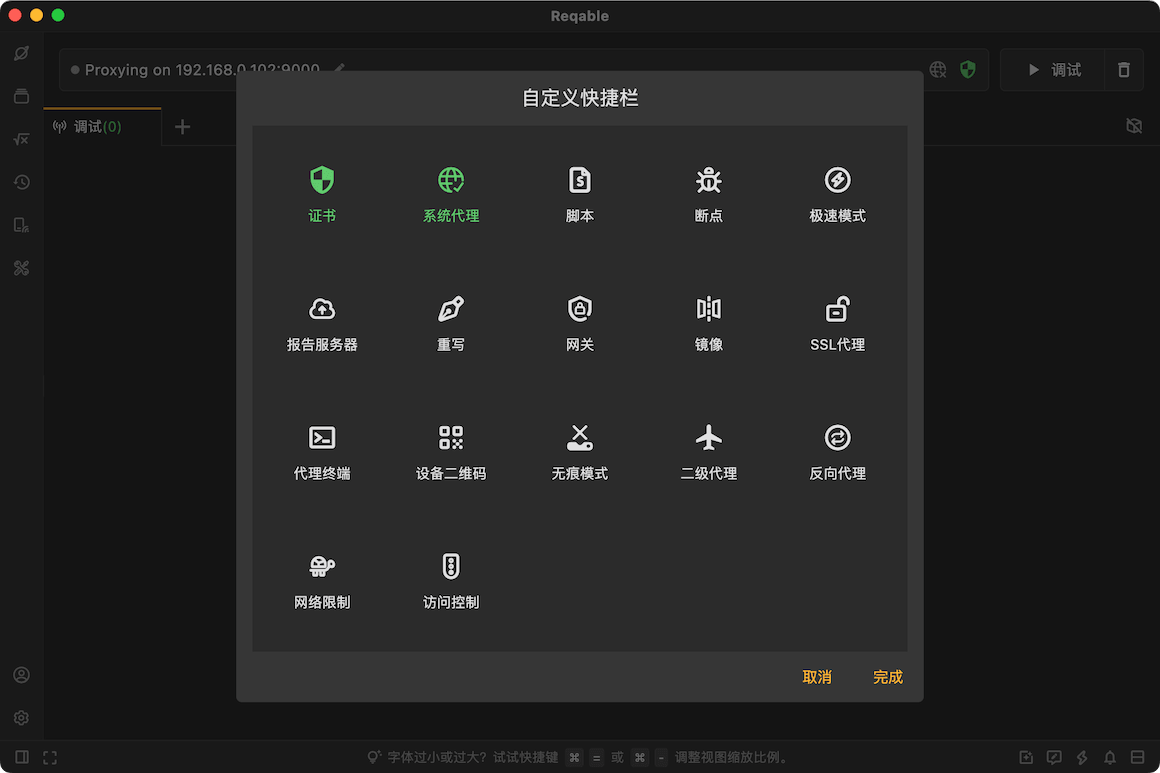Add a new tab with plus button

pyautogui.click(x=182, y=126)
